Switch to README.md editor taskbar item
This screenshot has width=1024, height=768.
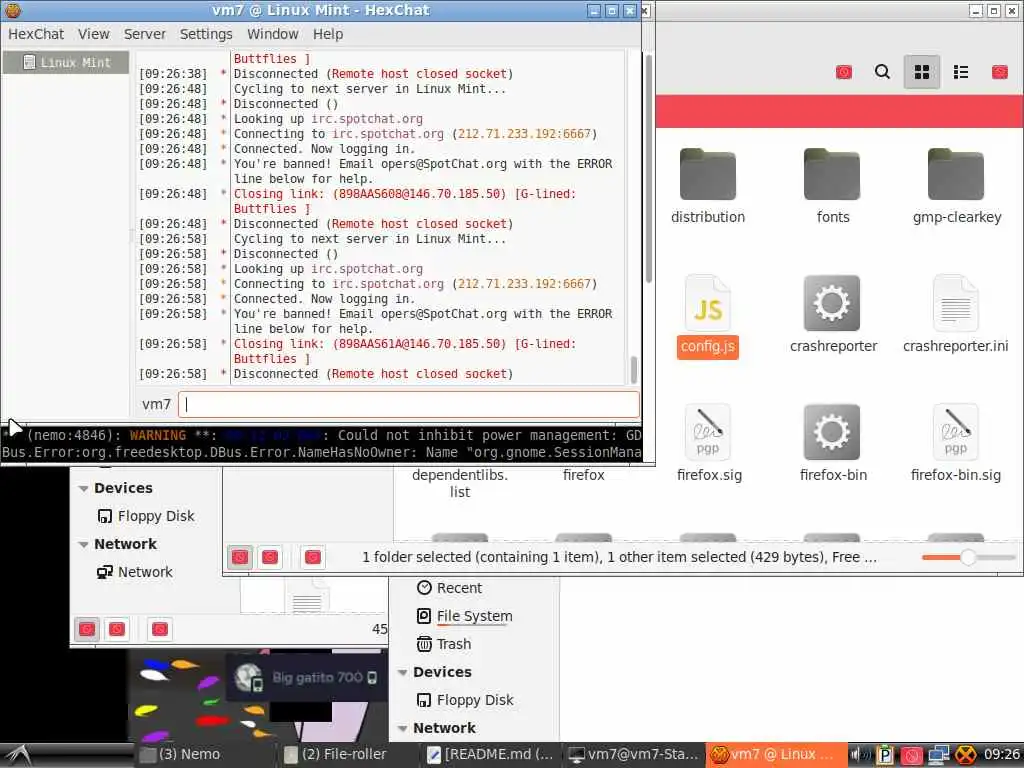coord(490,754)
